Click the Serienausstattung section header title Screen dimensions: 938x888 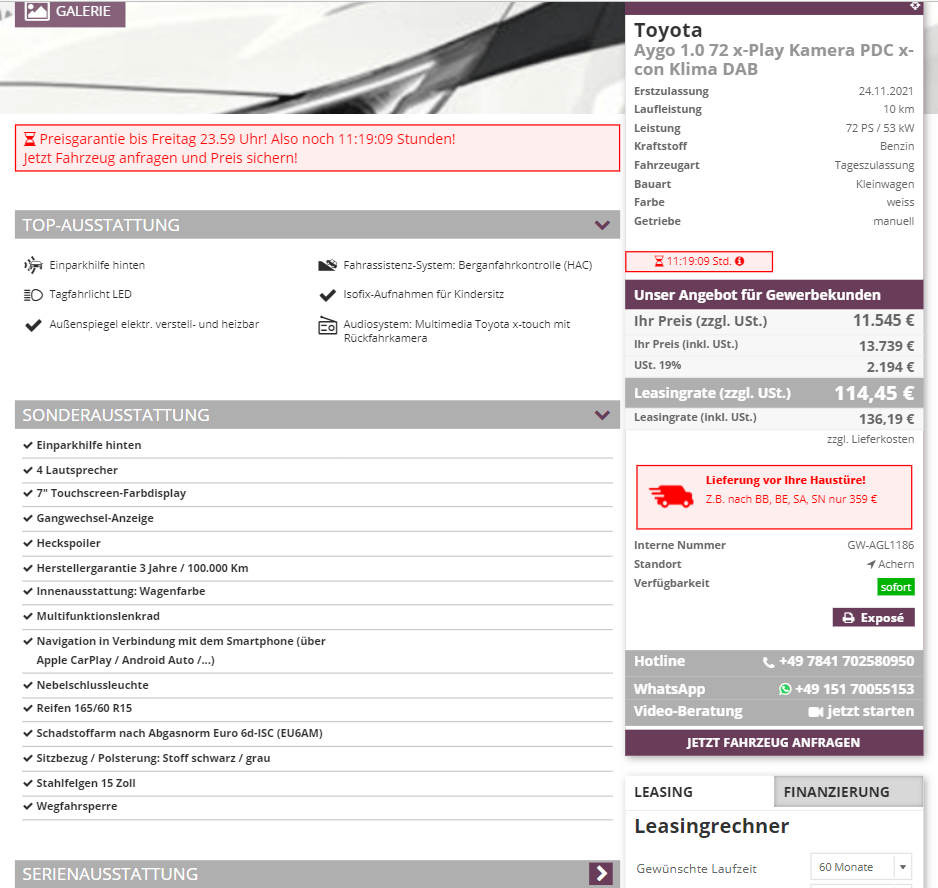point(110,874)
